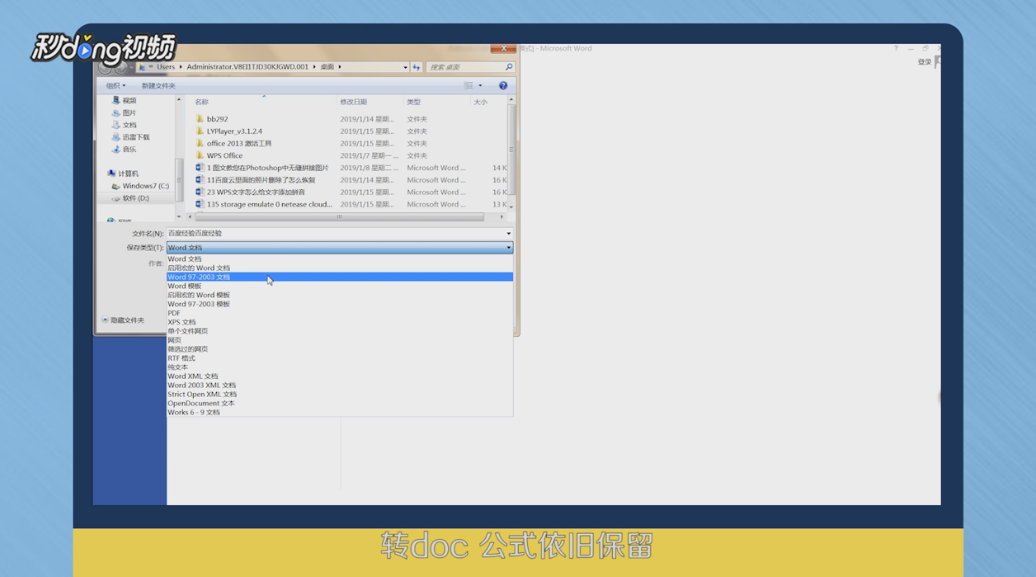The image size is (1036, 577).
Task: Open the 文件名 dropdown arrow
Action: click(508, 233)
